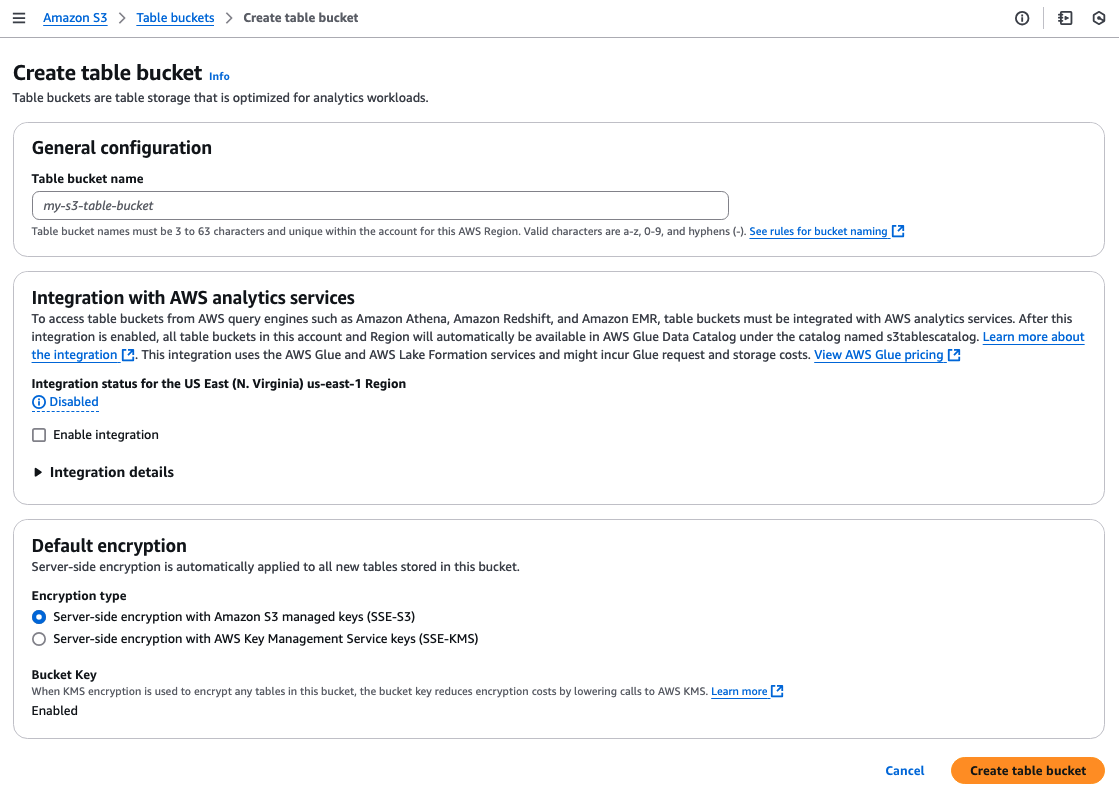Image resolution: width=1119 pixels, height=791 pixels.
Task: Open the hamburger navigation menu
Action: 19,18
